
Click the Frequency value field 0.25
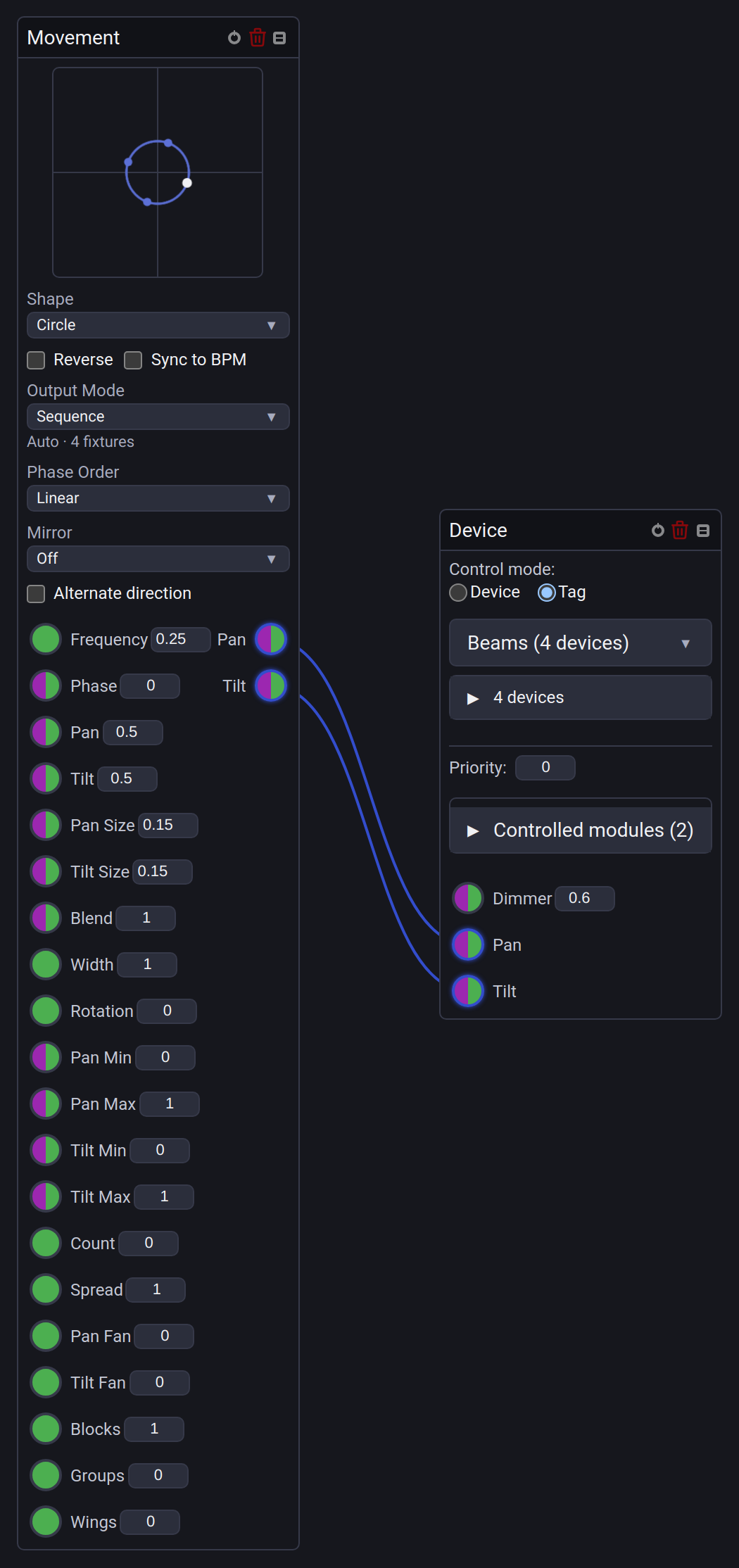[x=181, y=639]
